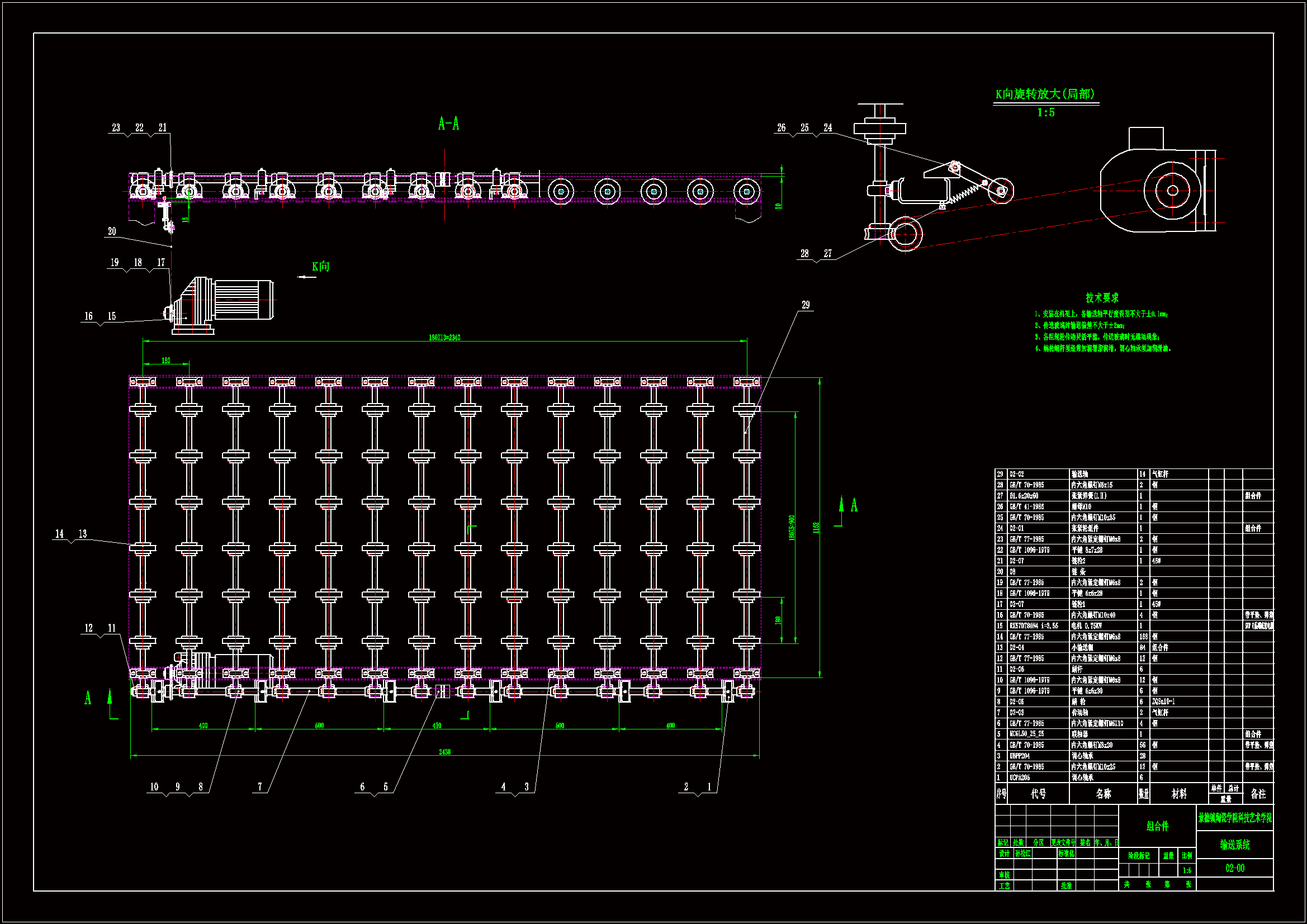1307x924 pixels.
Task: Click the scale value 1:6 cell
Action: [x=1186, y=870]
